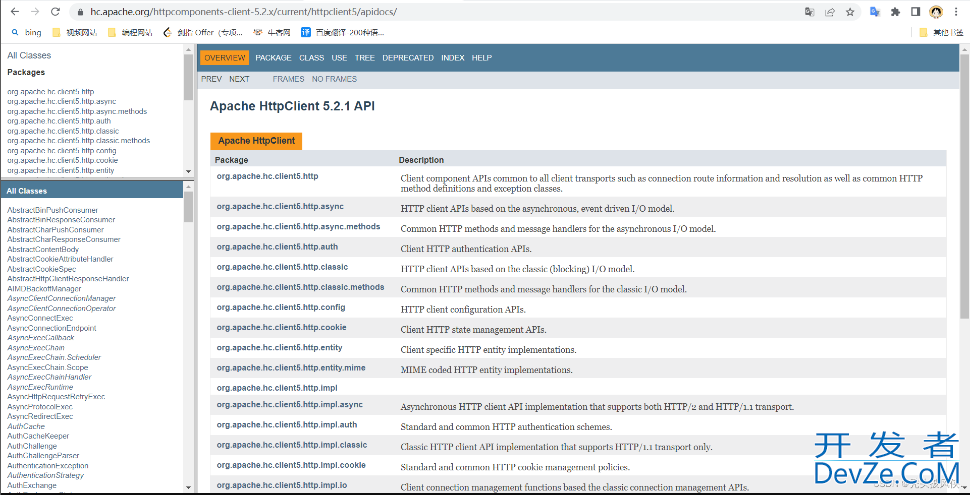Open org.apache.hc.client5.http.async.methods in table
The image size is (970, 495).
pyautogui.click(x=298, y=226)
